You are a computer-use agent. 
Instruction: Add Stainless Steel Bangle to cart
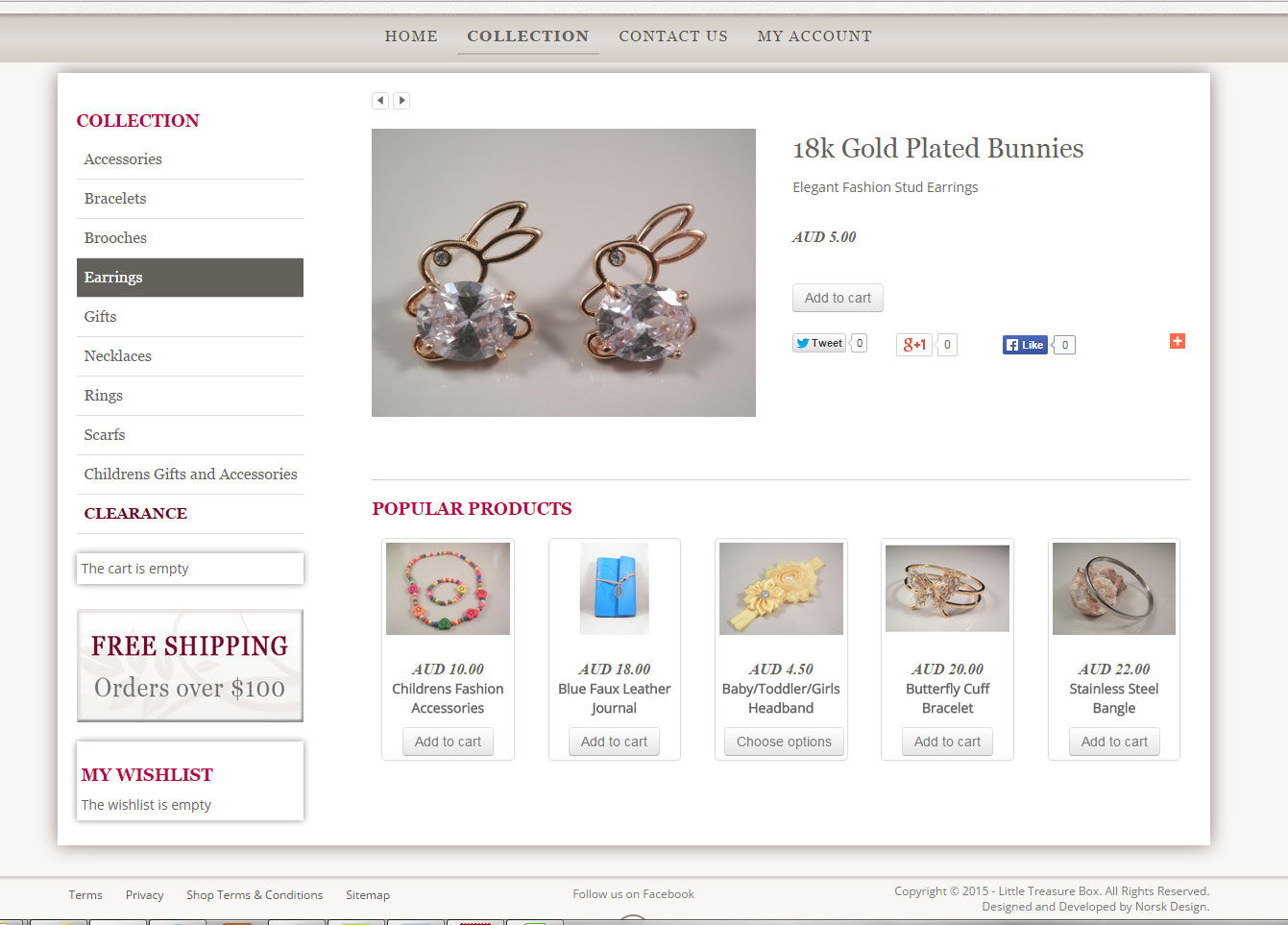point(1114,742)
